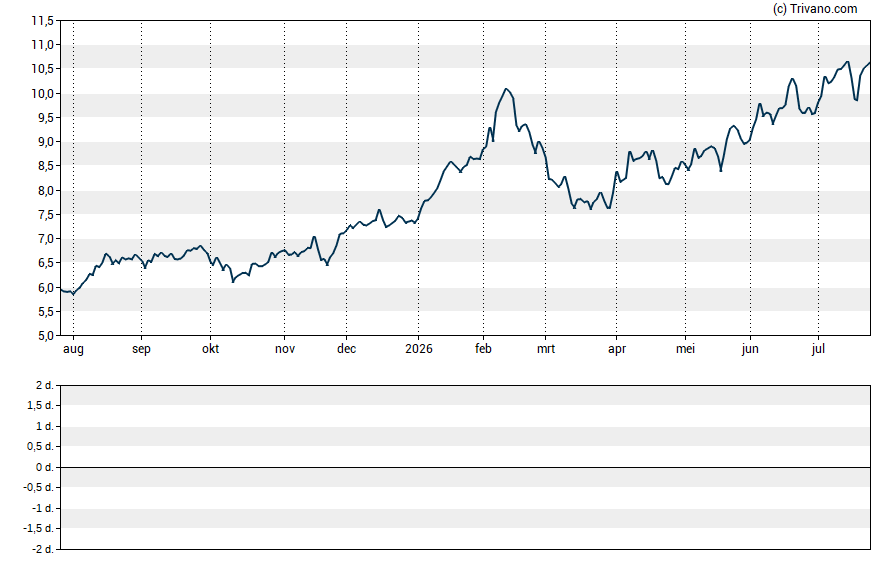Click the mei month label
The width and height of the screenshot is (888, 565).
click(x=685, y=348)
